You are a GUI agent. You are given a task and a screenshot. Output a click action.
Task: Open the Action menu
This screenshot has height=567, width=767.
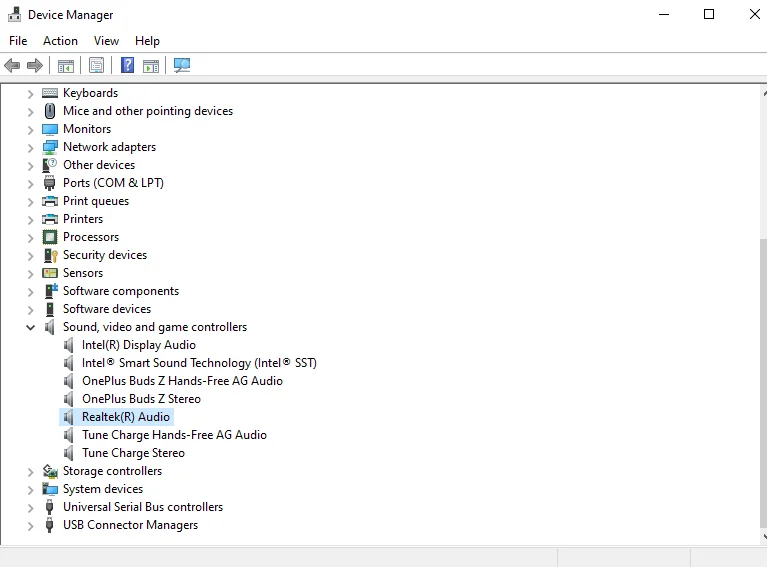click(x=60, y=41)
